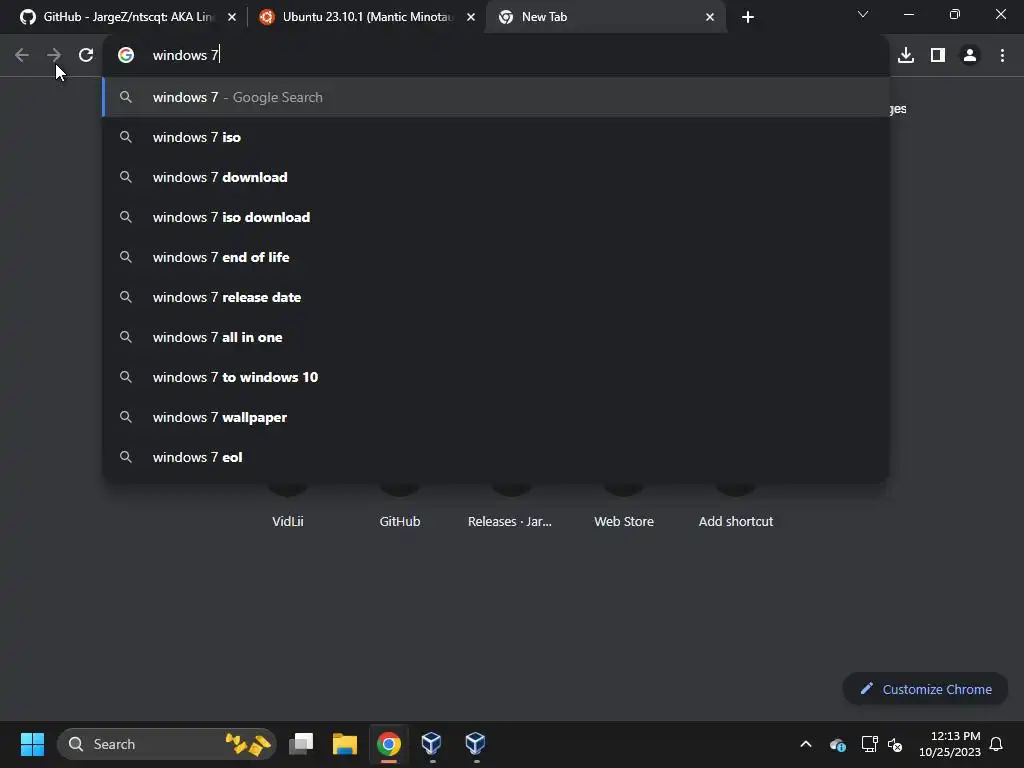The image size is (1024, 768).
Task: Click the address bar containing windows 7
Action: 496,56
